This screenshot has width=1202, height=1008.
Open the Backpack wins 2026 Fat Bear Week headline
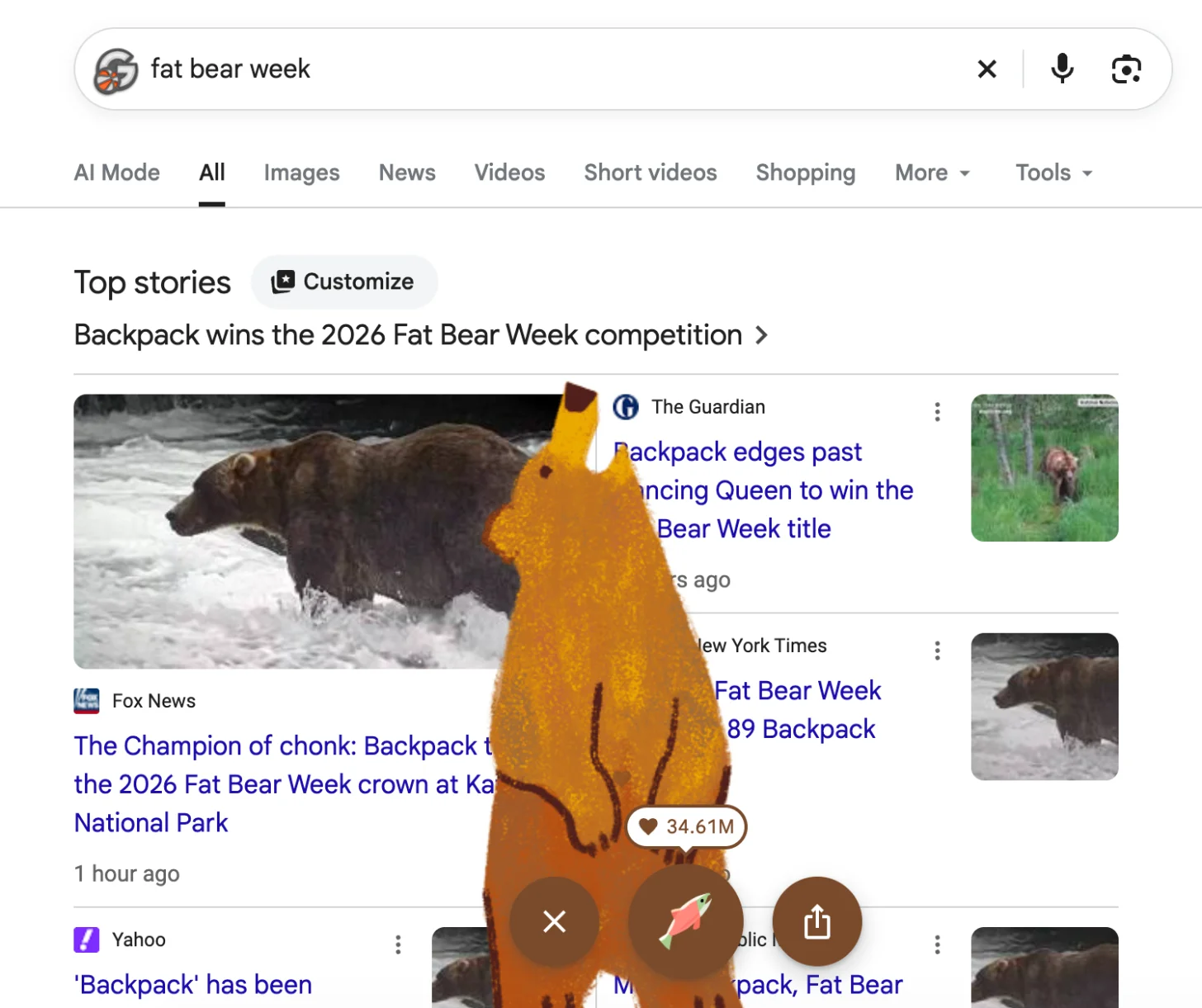(408, 335)
